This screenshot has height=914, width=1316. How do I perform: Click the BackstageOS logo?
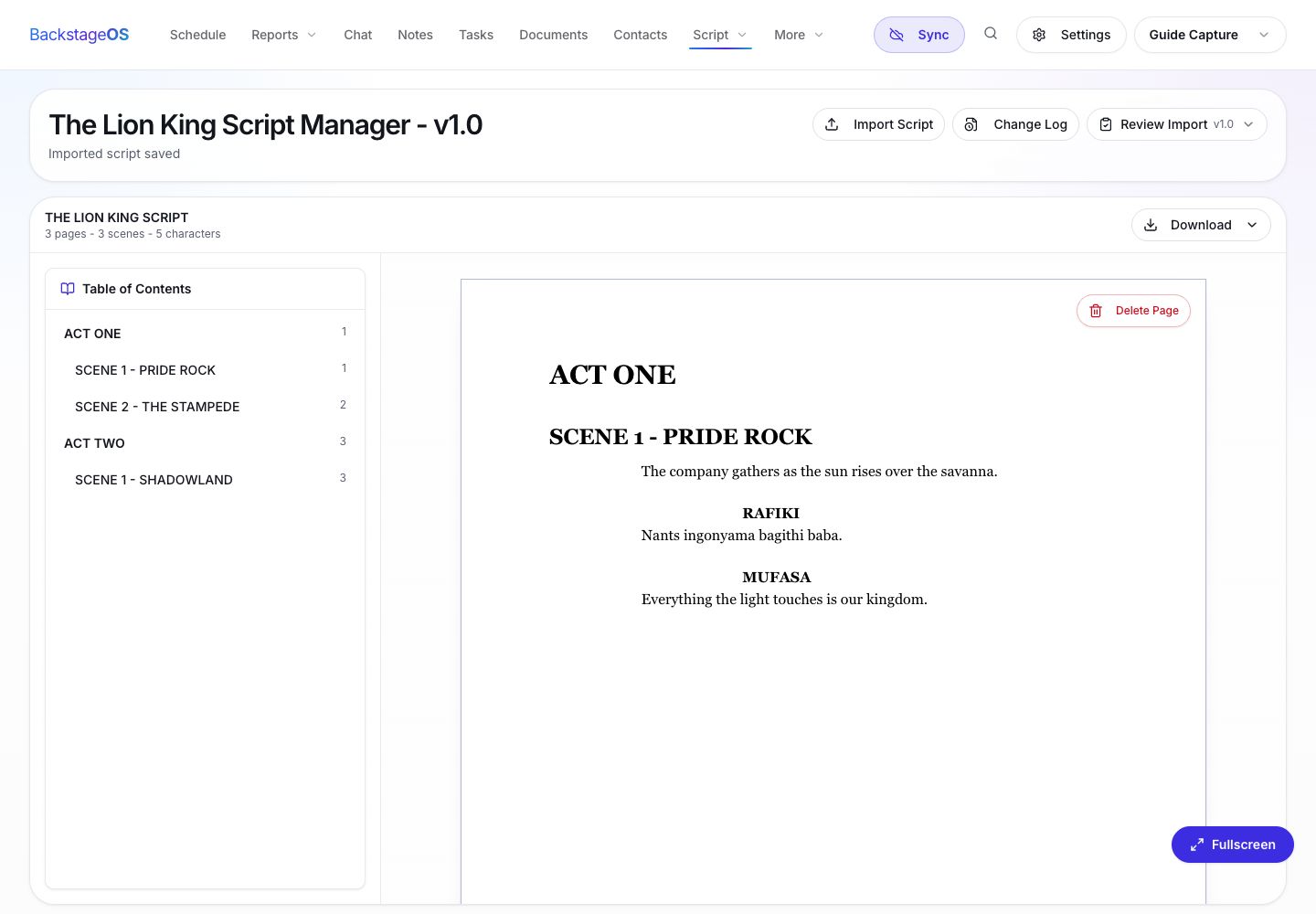80,35
